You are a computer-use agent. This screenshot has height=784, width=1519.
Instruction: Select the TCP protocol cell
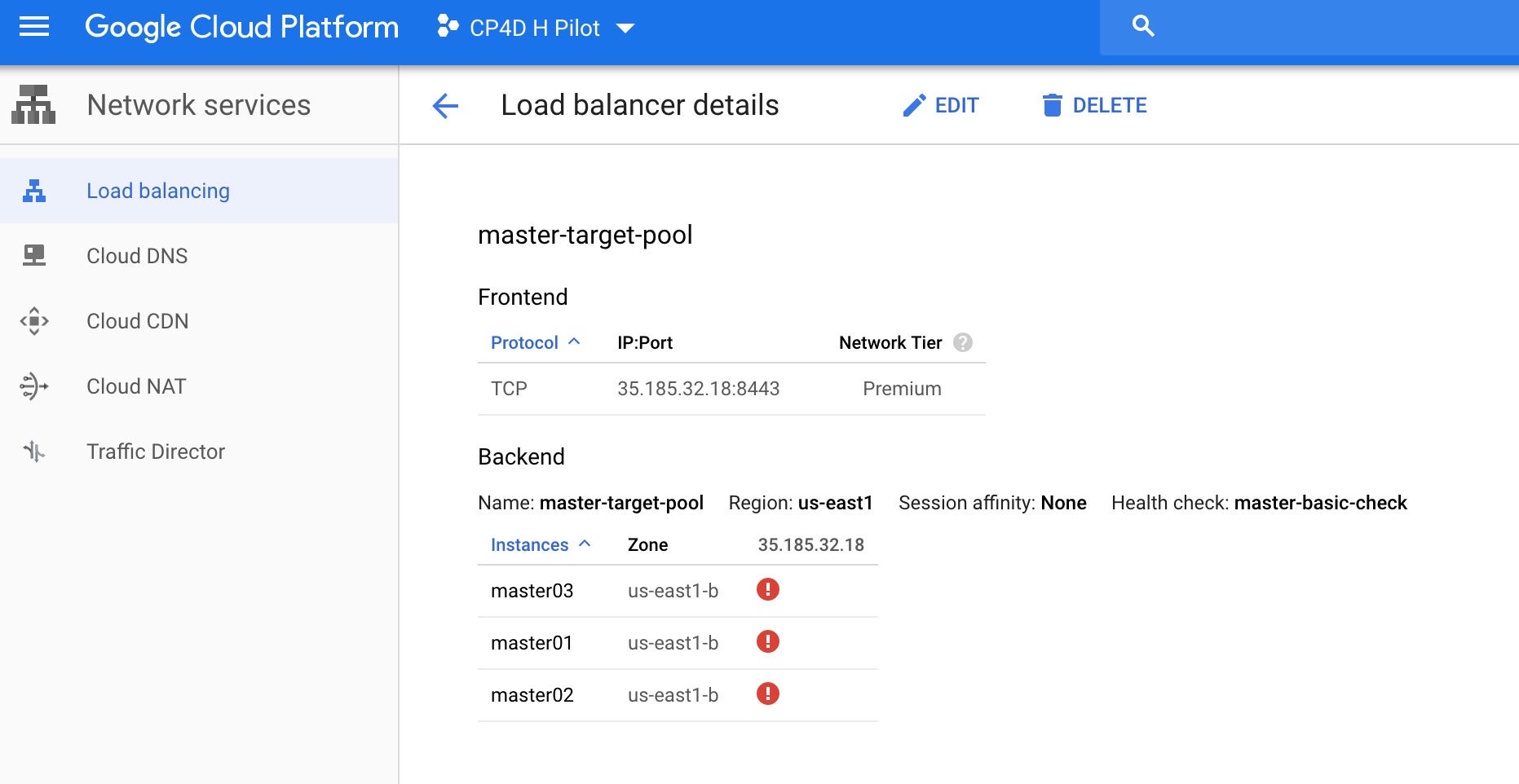click(x=509, y=389)
